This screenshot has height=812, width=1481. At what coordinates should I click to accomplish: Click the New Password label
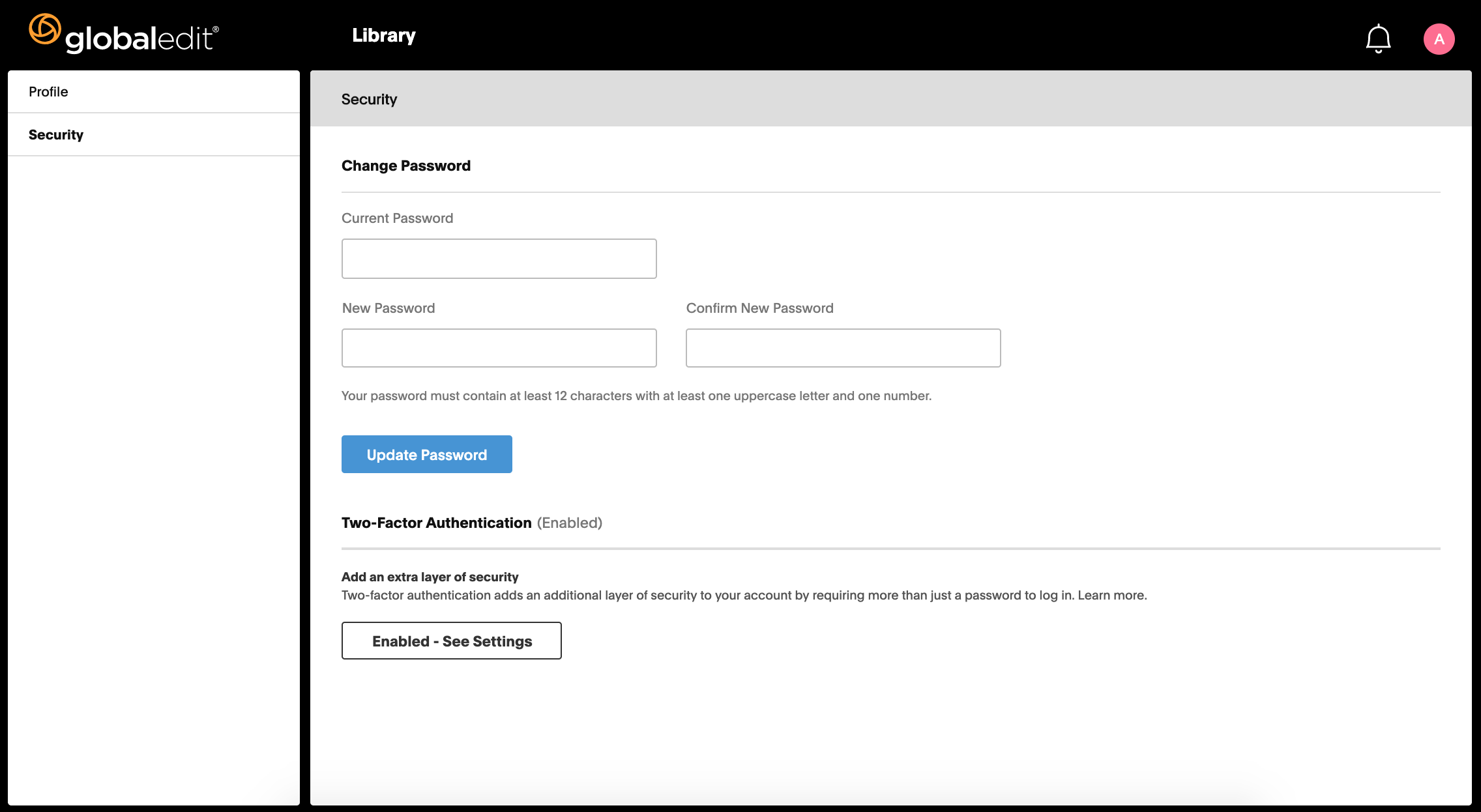click(x=388, y=308)
